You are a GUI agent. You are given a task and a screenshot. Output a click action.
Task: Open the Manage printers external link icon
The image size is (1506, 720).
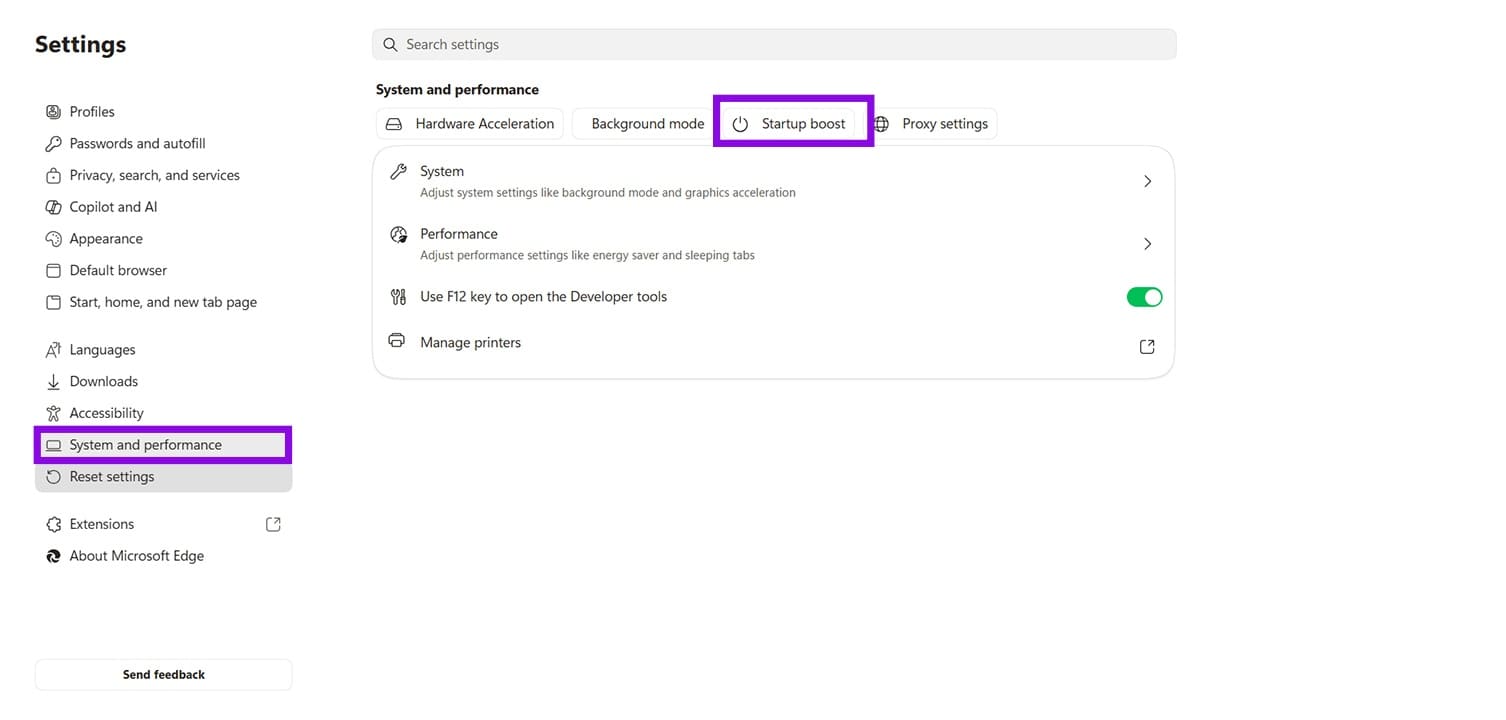(1147, 347)
